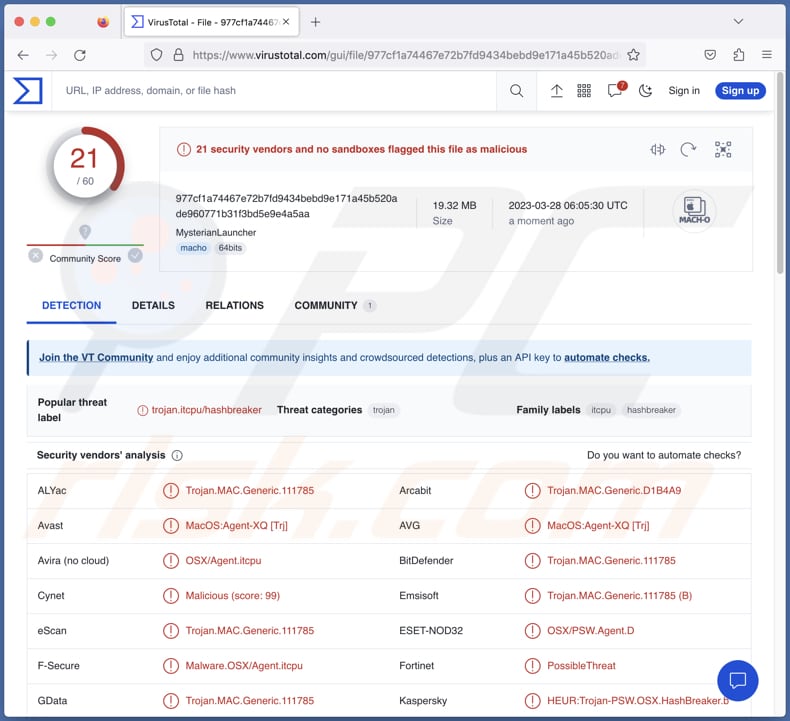Viewport: 790px width, 721px height.
Task: Click the reanalyze file refresh icon
Action: pyautogui.click(x=688, y=149)
